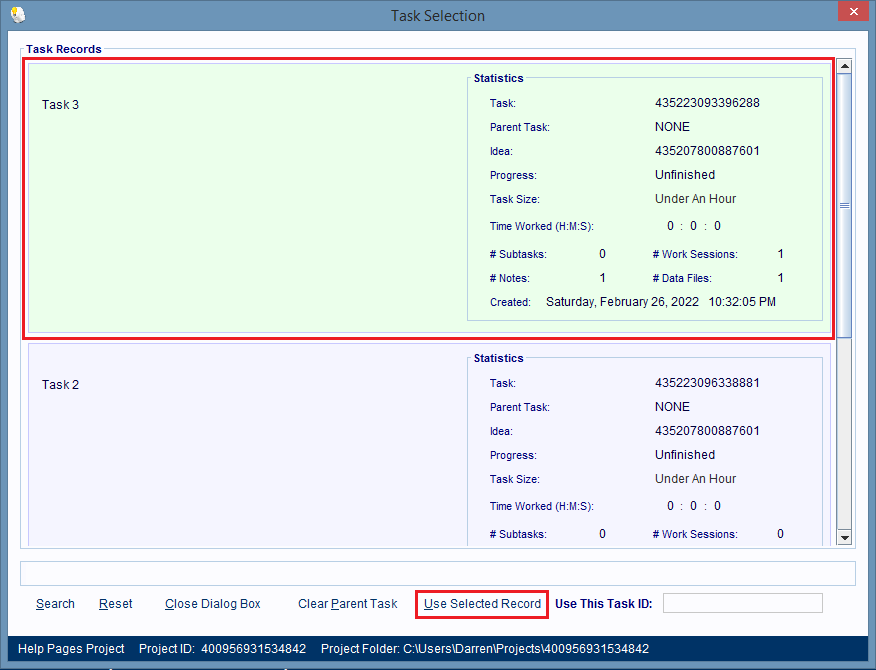The height and width of the screenshot is (670, 876).
Task: Click Task 2's task ID 435223096338881
Action: click(x=707, y=383)
